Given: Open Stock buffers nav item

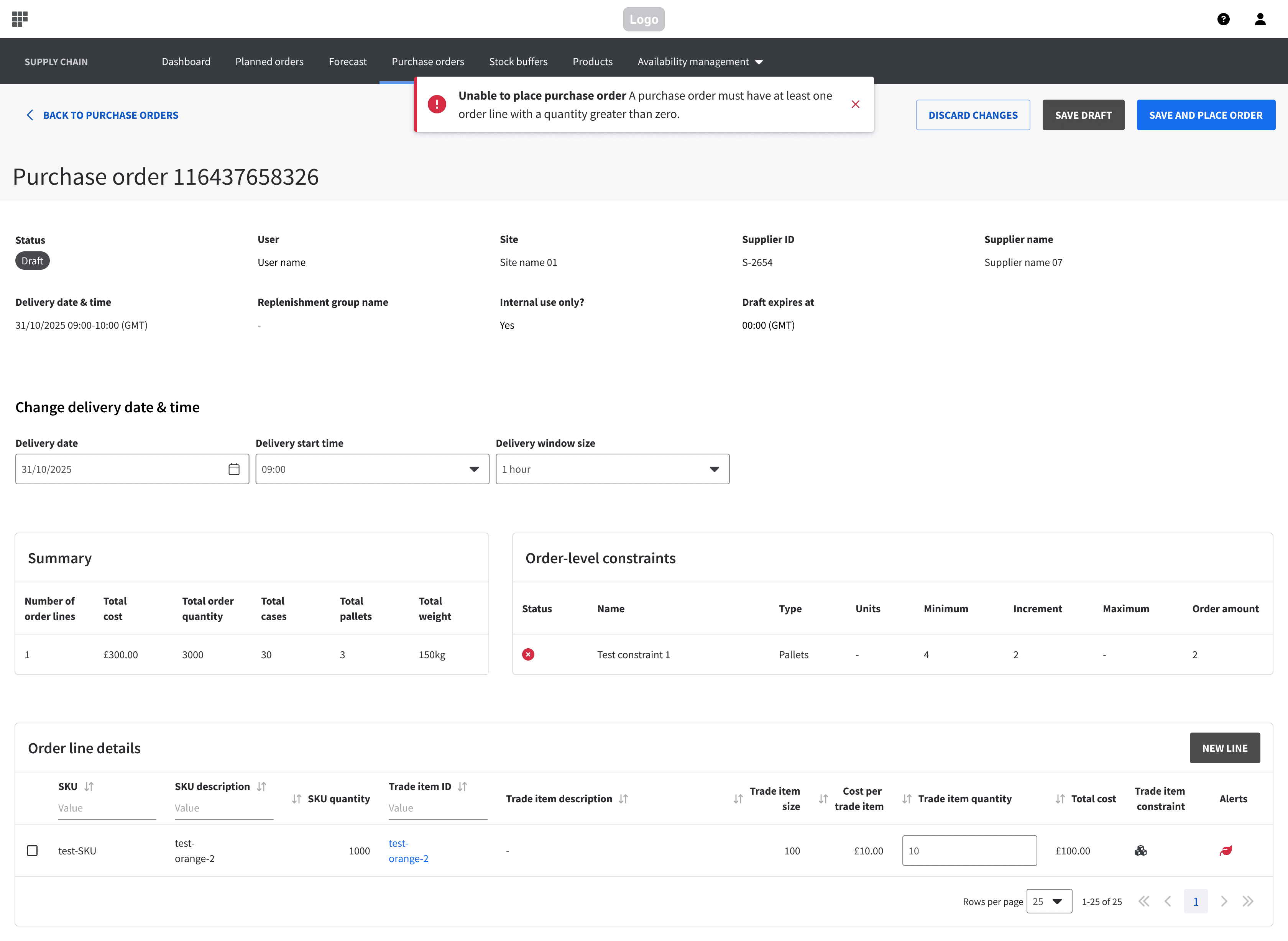Looking at the screenshot, I should 518,62.
